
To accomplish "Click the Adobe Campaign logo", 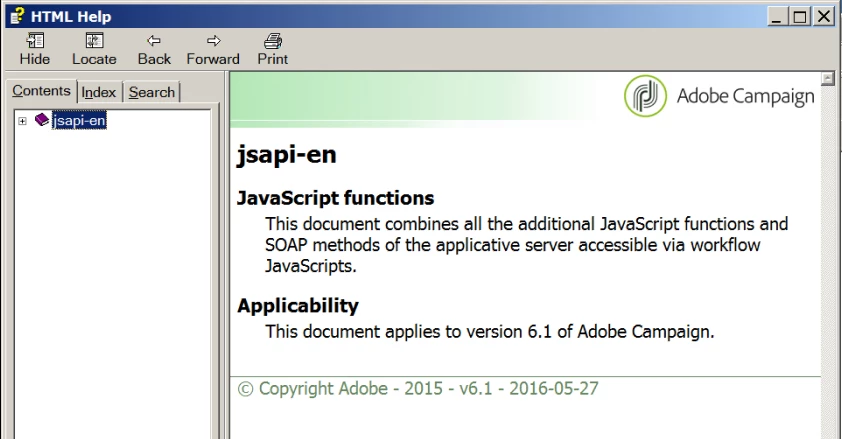I will pos(718,96).
